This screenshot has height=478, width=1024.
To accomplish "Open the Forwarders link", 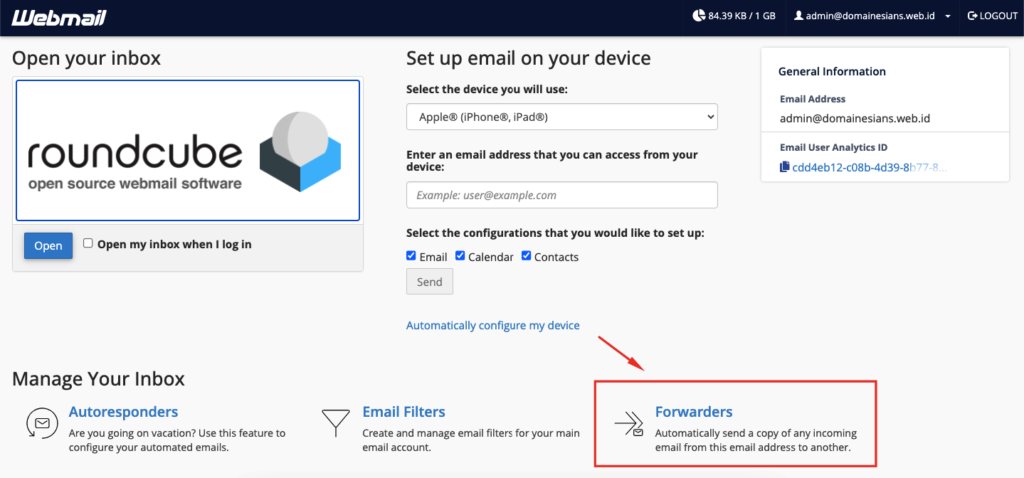I will click(x=694, y=412).
